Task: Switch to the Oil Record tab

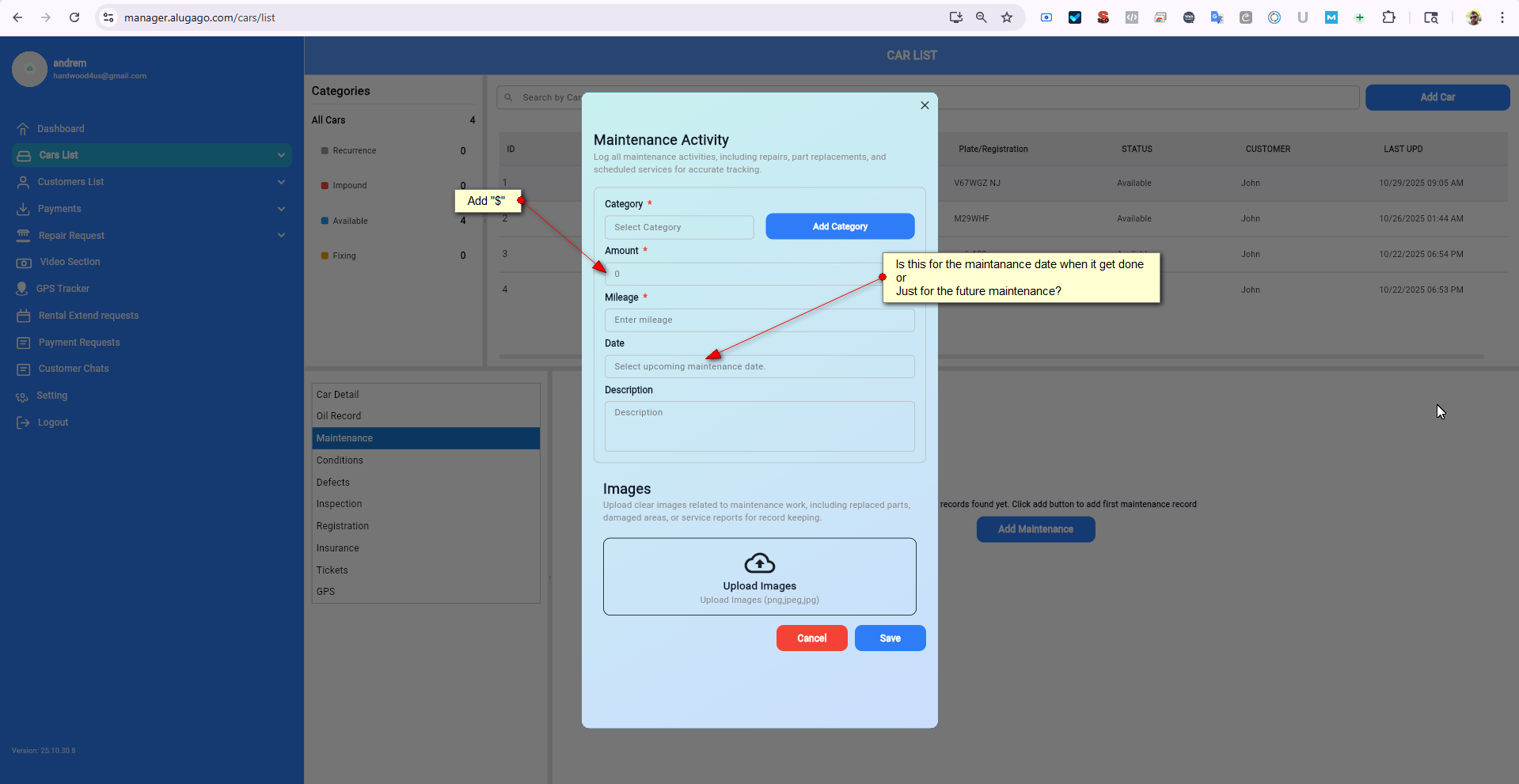Action: [x=339, y=416]
